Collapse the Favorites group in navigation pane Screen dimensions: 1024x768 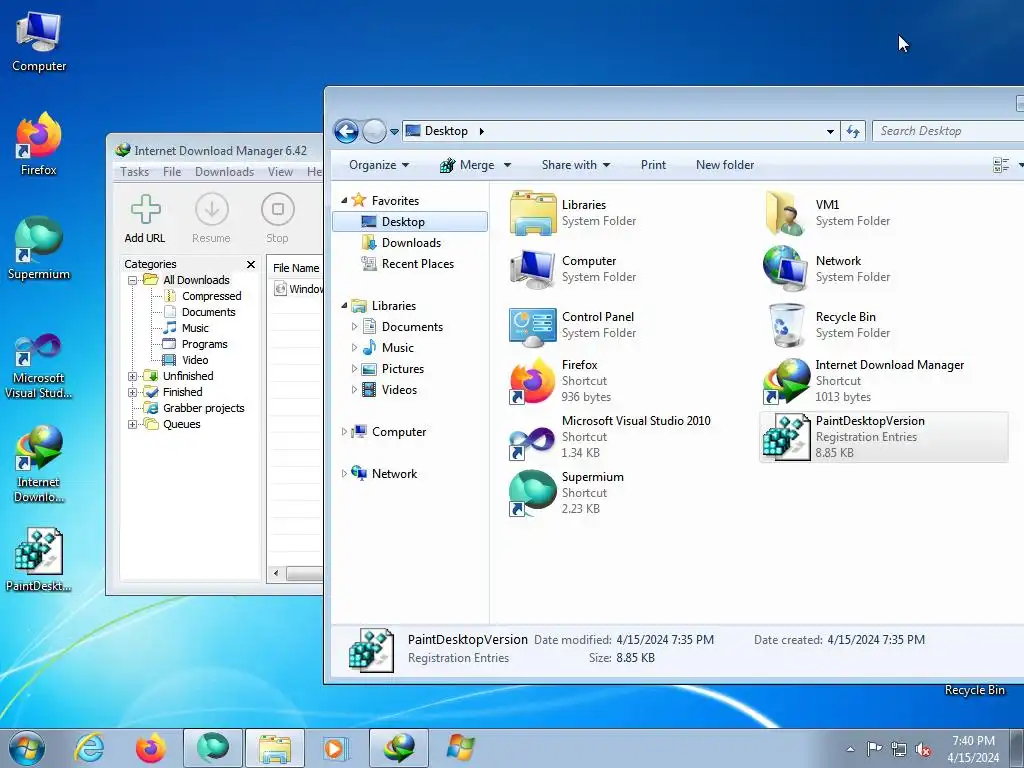click(344, 200)
